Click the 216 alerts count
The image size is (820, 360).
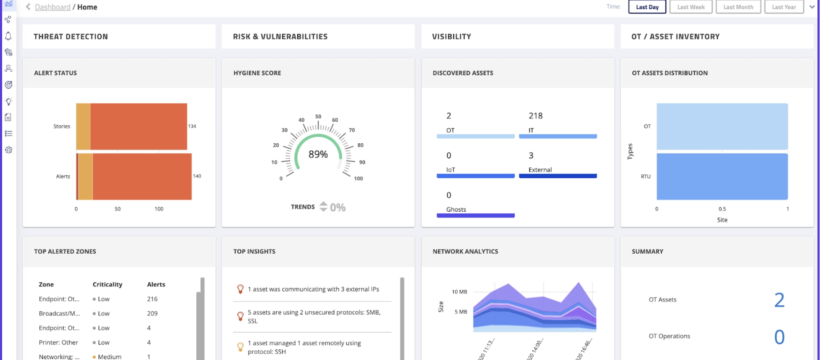(x=153, y=299)
